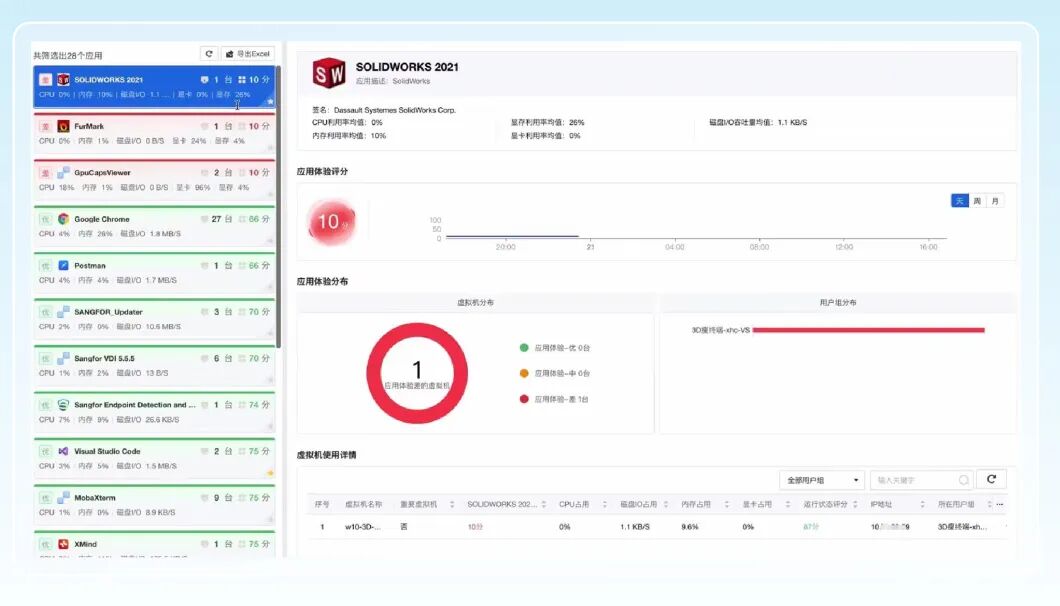Screen dimensions: 1060x606
Task: Click the 共筛选出28个应用 summary text
Action: click(68, 55)
